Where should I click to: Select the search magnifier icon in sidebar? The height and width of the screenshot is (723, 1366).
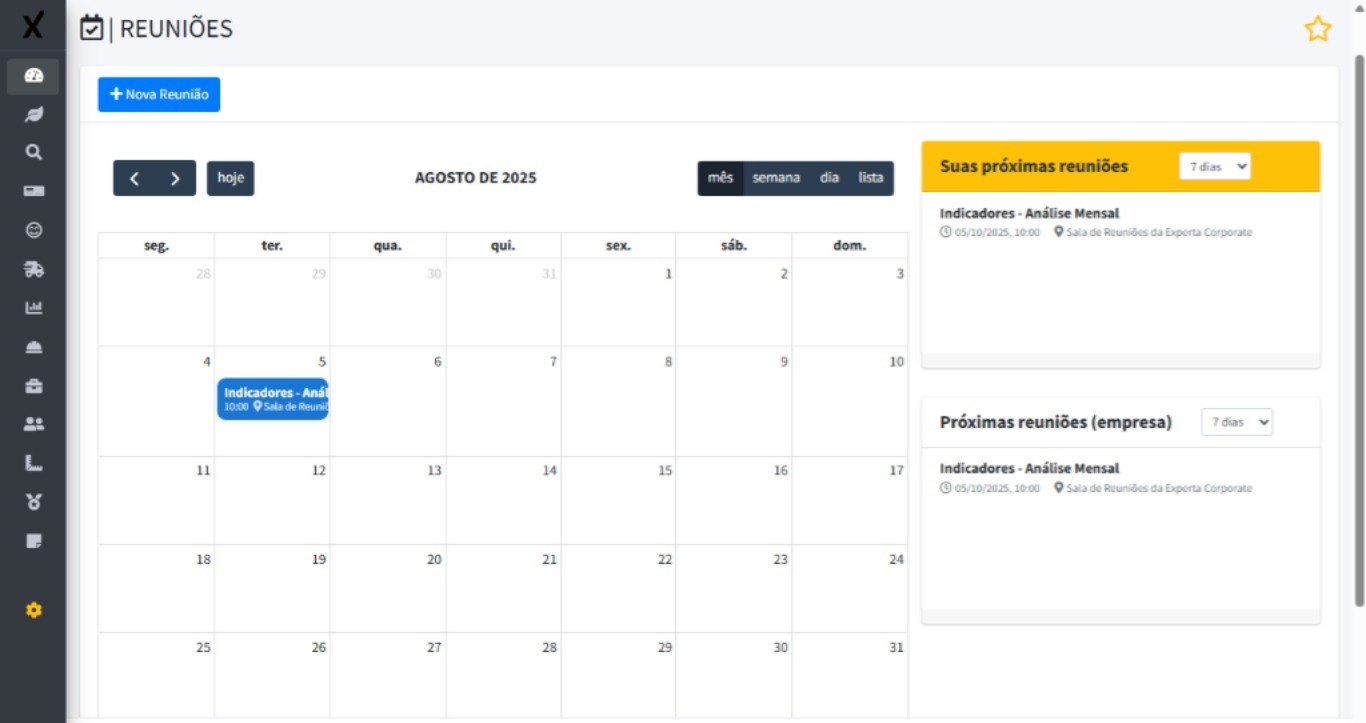click(34, 151)
